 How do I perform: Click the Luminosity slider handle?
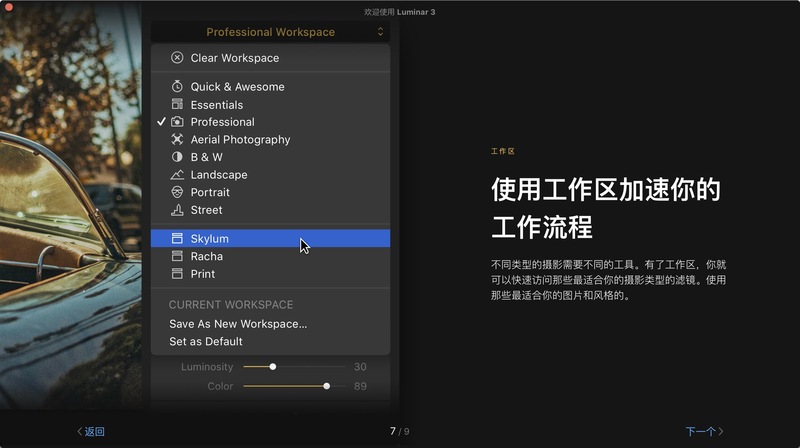[x=273, y=366]
